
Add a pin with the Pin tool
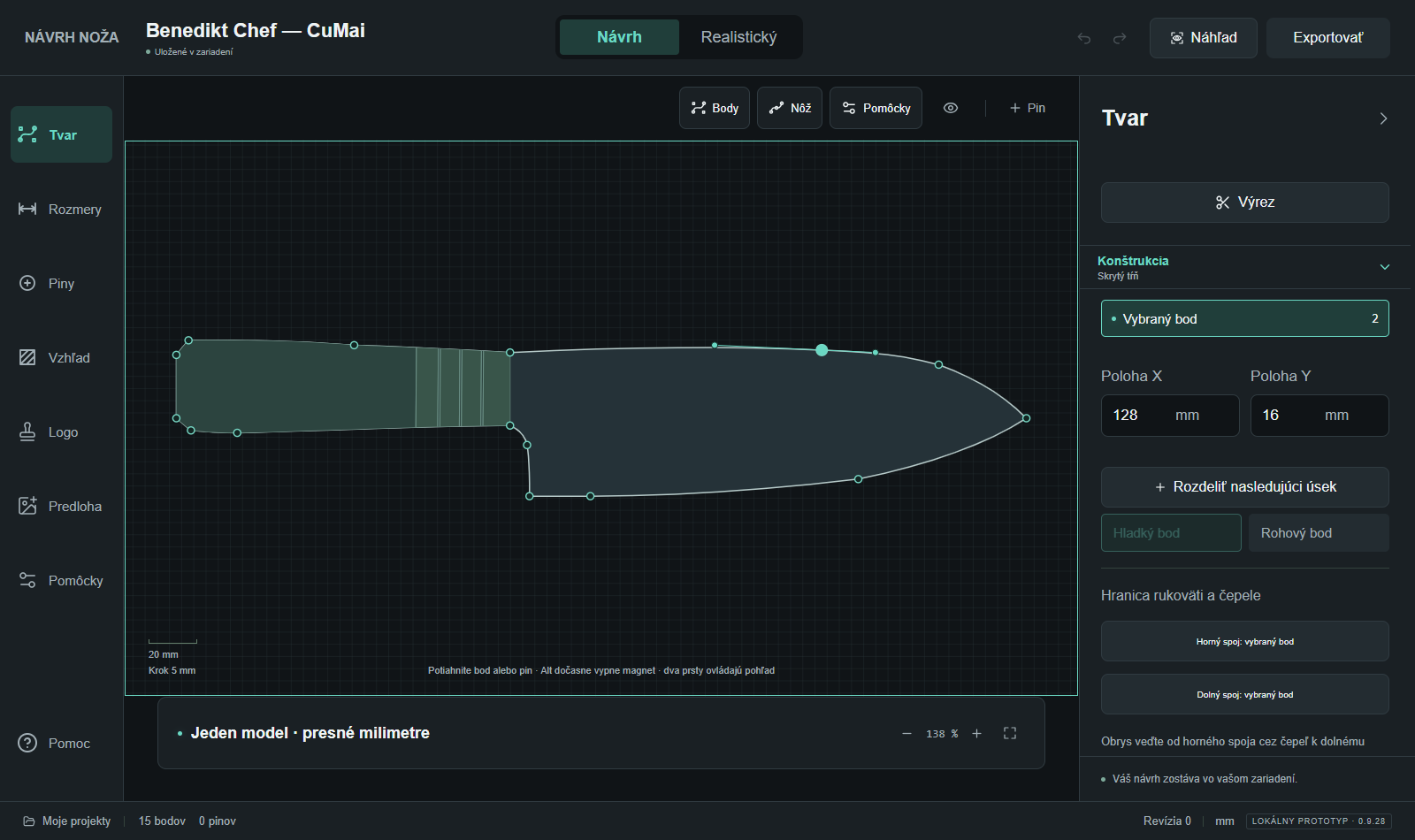tap(1028, 108)
